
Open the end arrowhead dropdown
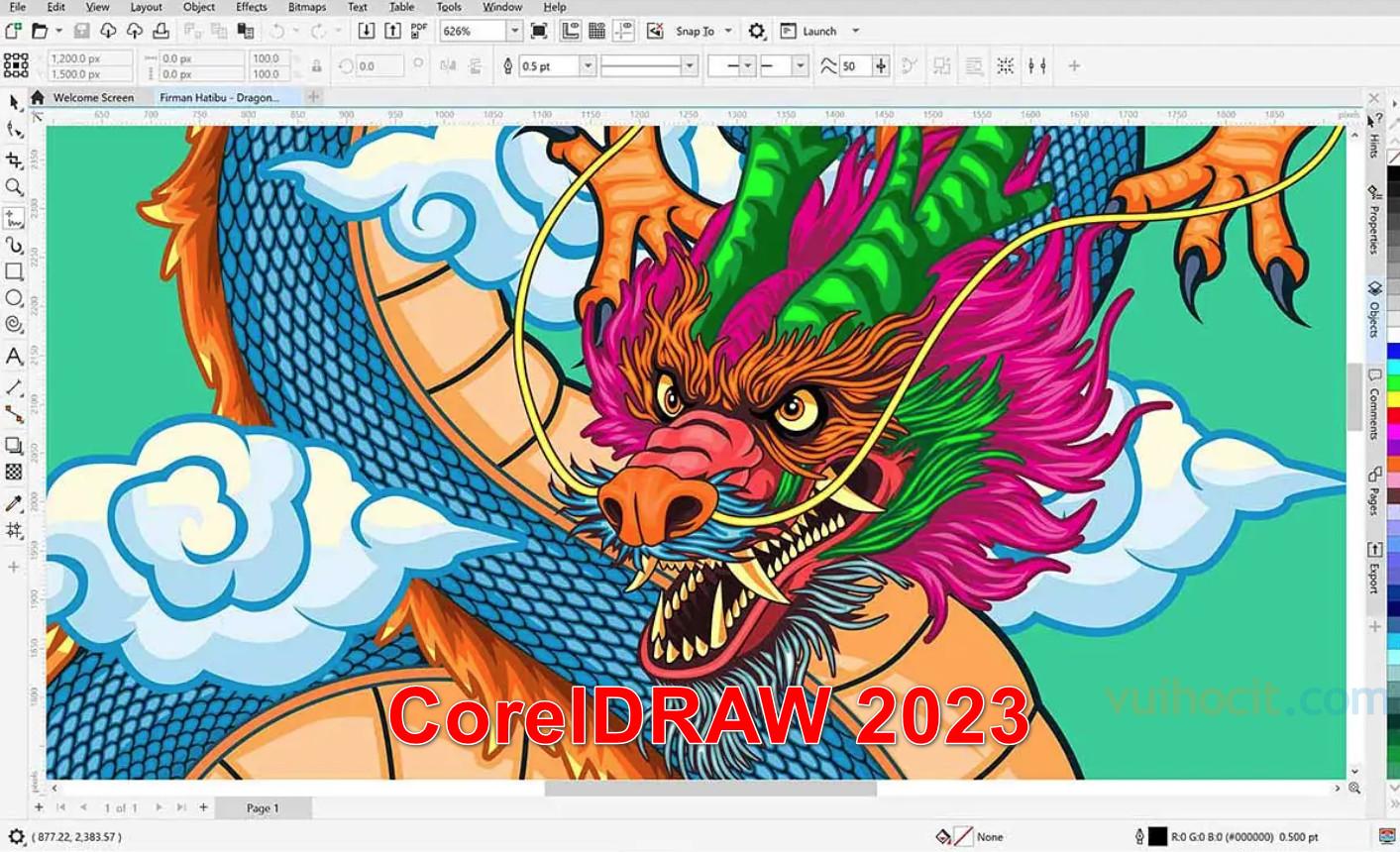(800, 66)
